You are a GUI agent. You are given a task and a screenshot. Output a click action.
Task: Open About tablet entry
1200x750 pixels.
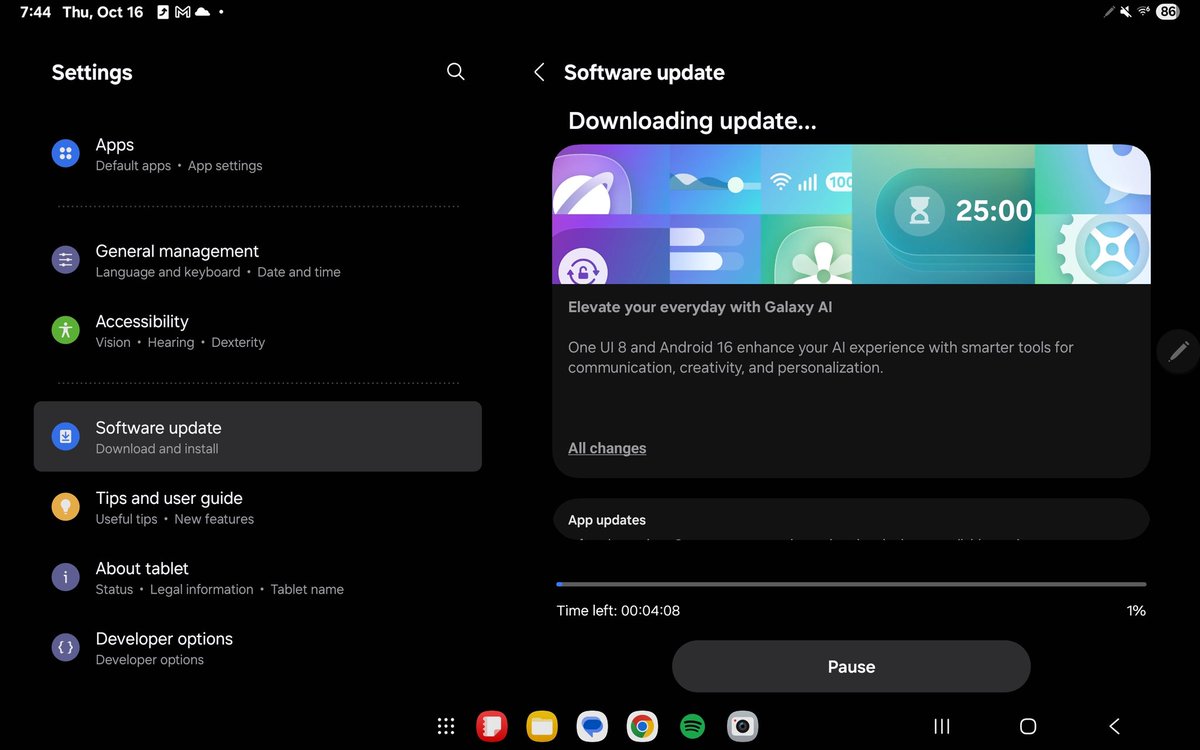coord(258,577)
